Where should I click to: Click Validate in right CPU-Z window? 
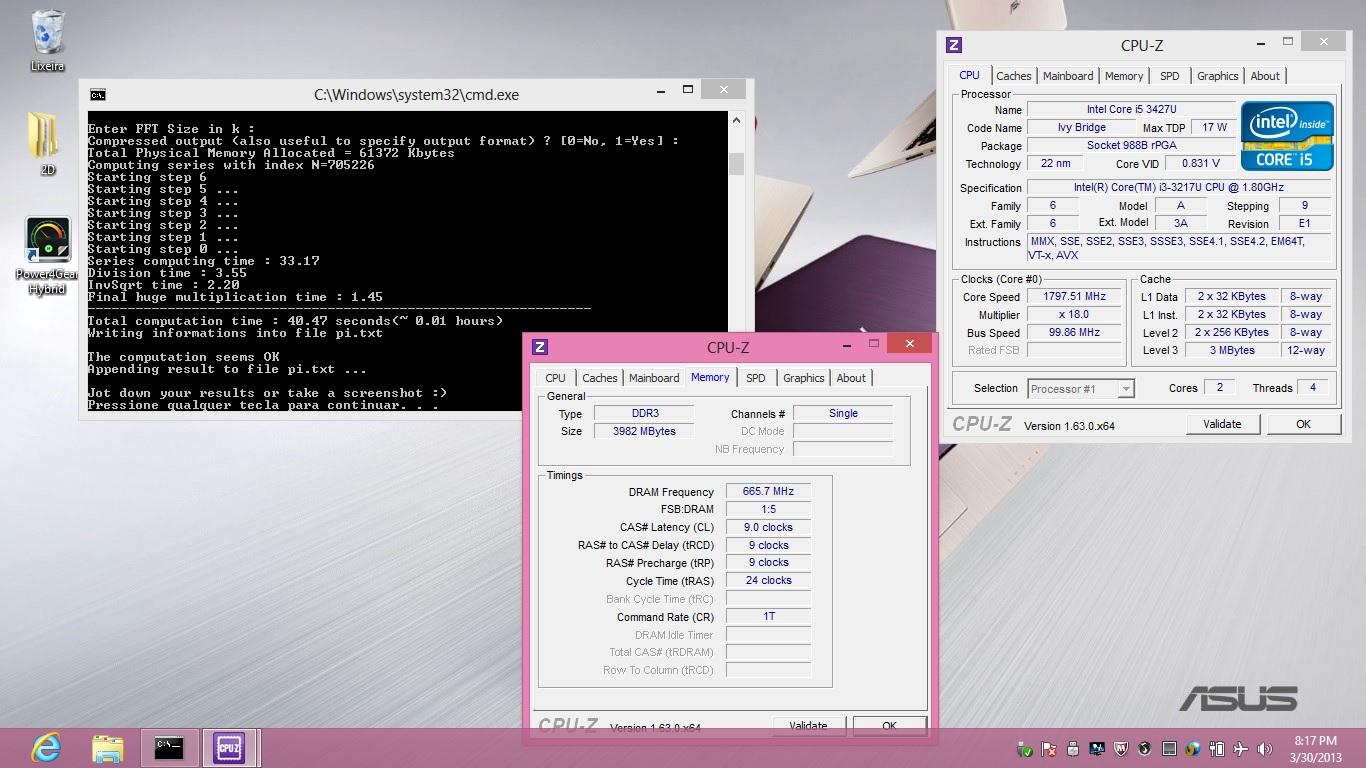pos(1222,424)
